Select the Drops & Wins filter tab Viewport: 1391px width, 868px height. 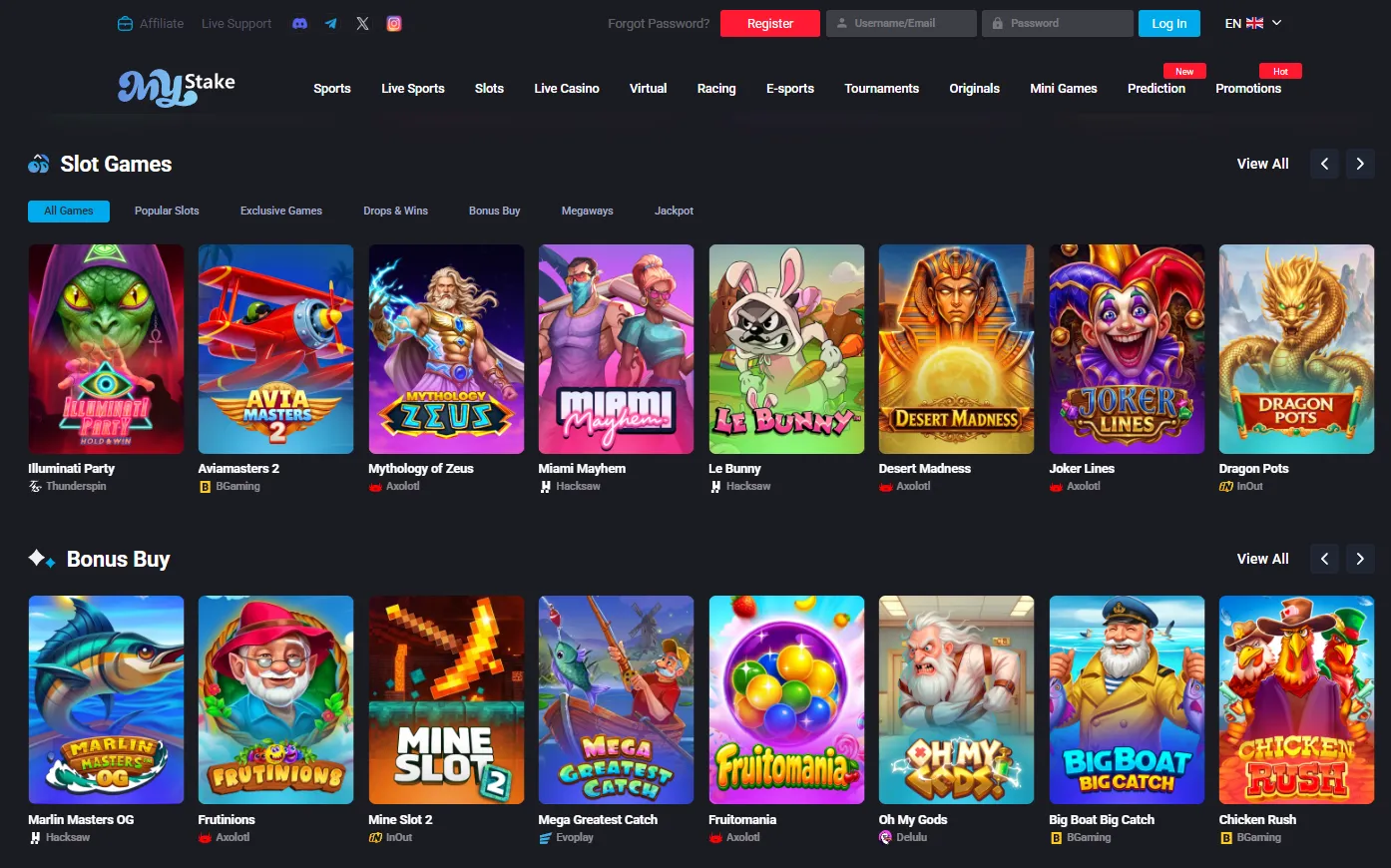click(396, 211)
